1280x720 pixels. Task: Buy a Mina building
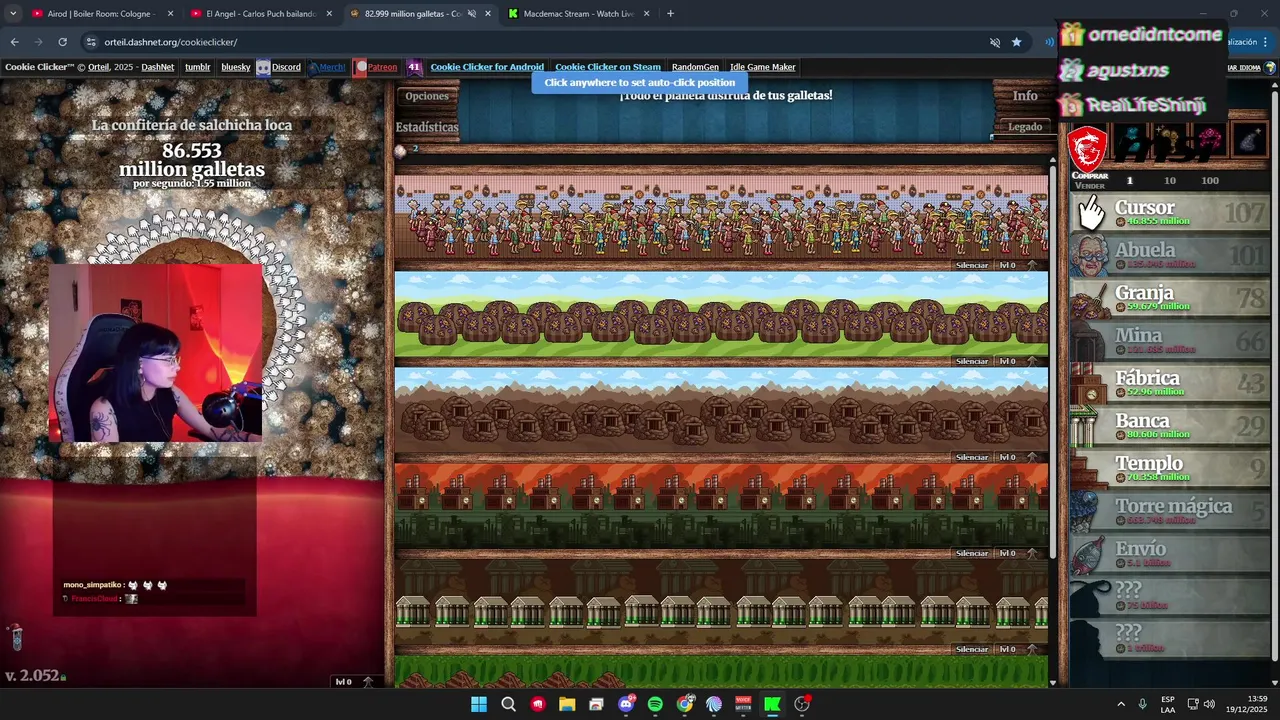[x=1170, y=342]
